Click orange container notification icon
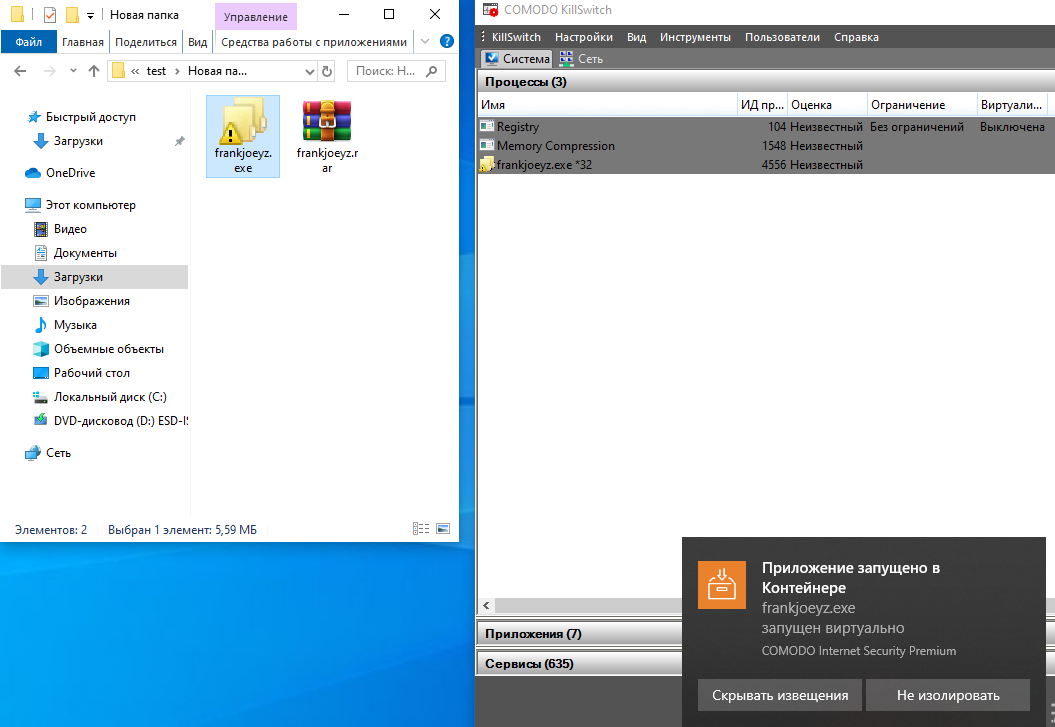1055x727 pixels. [721, 584]
